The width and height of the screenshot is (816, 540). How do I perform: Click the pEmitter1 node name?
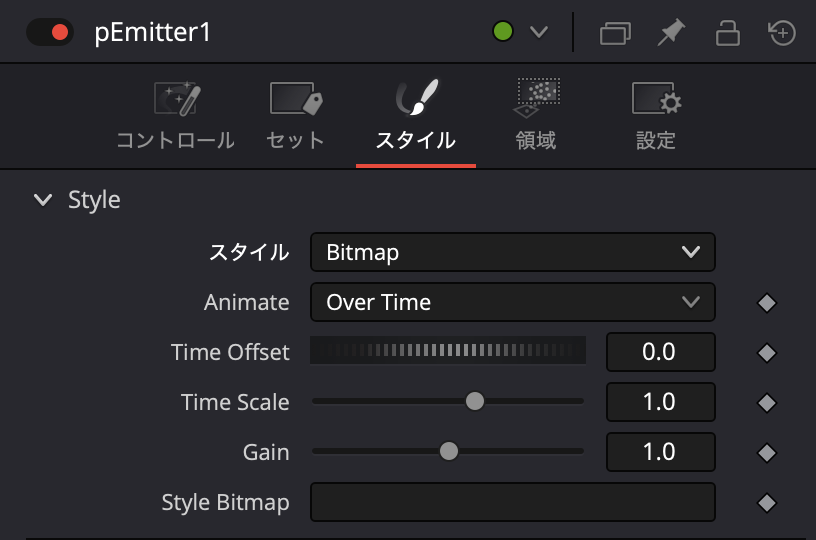coord(152,32)
